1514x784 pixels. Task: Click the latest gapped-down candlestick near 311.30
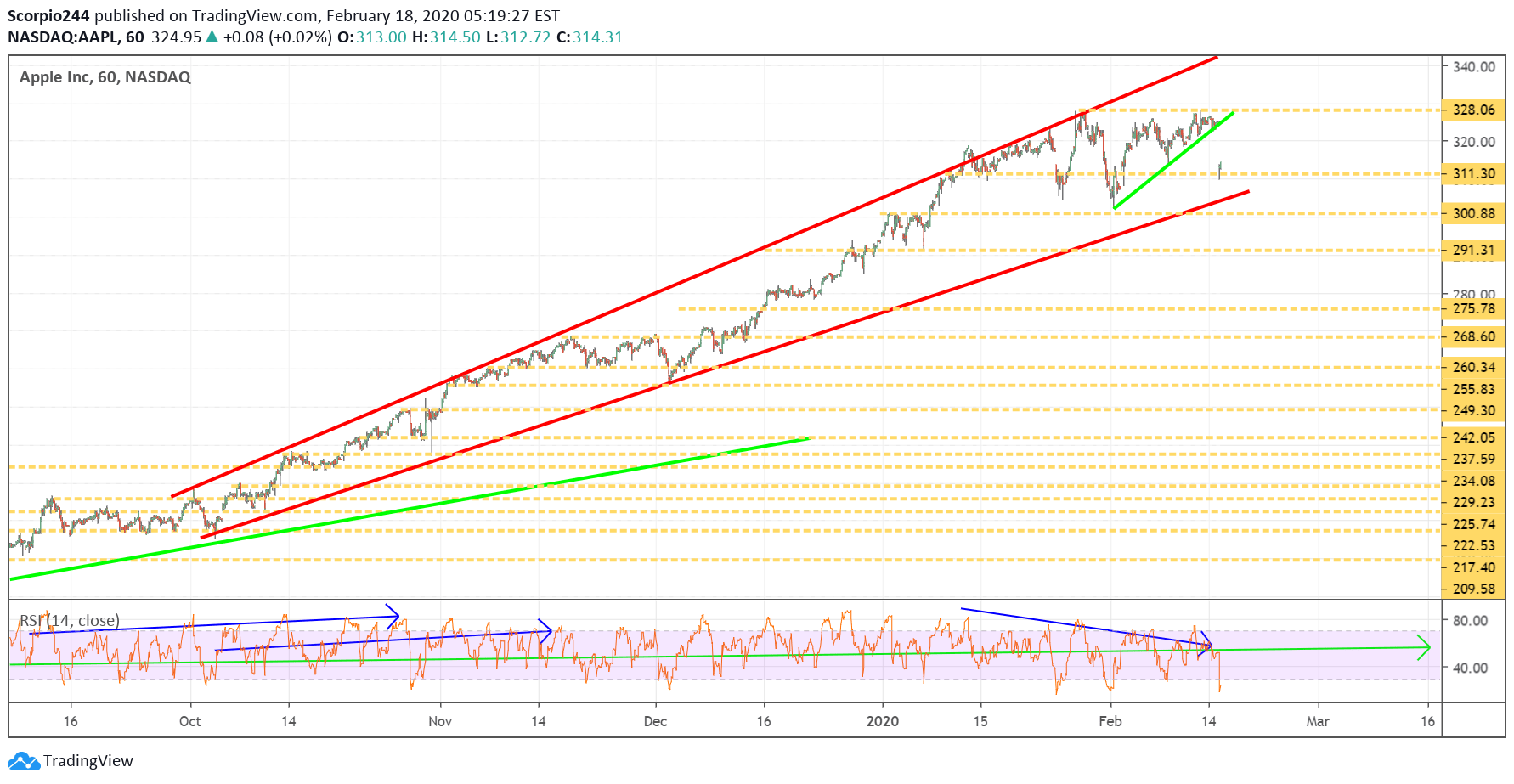(1220, 171)
